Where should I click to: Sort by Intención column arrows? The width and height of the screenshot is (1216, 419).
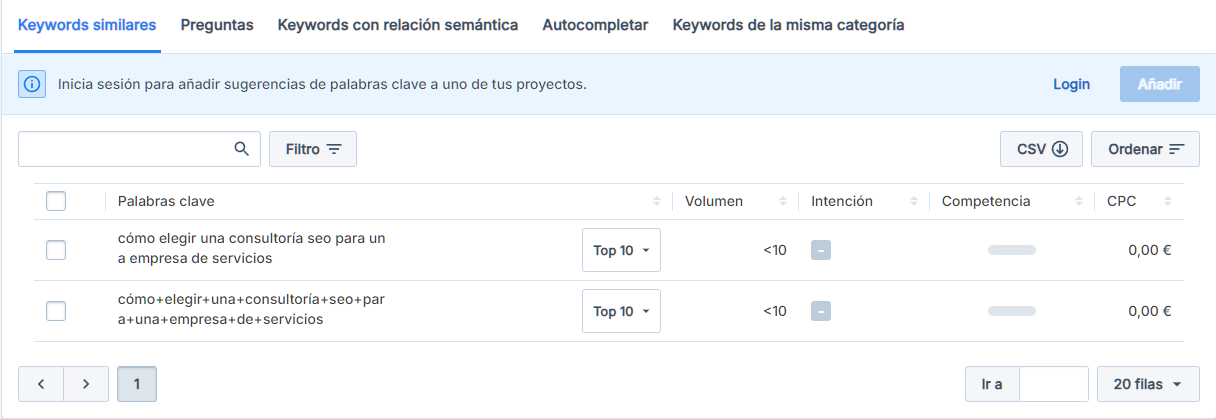(914, 201)
